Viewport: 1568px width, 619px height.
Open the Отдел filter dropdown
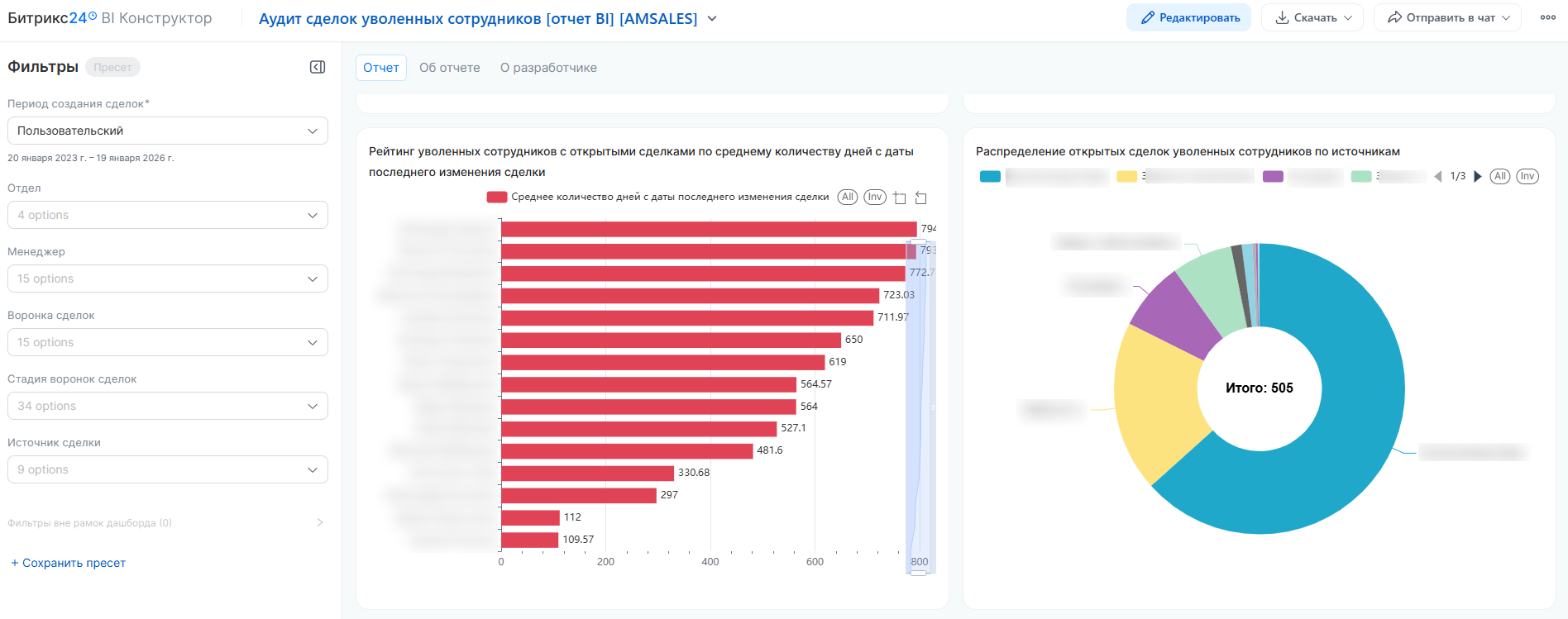pyautogui.click(x=168, y=215)
